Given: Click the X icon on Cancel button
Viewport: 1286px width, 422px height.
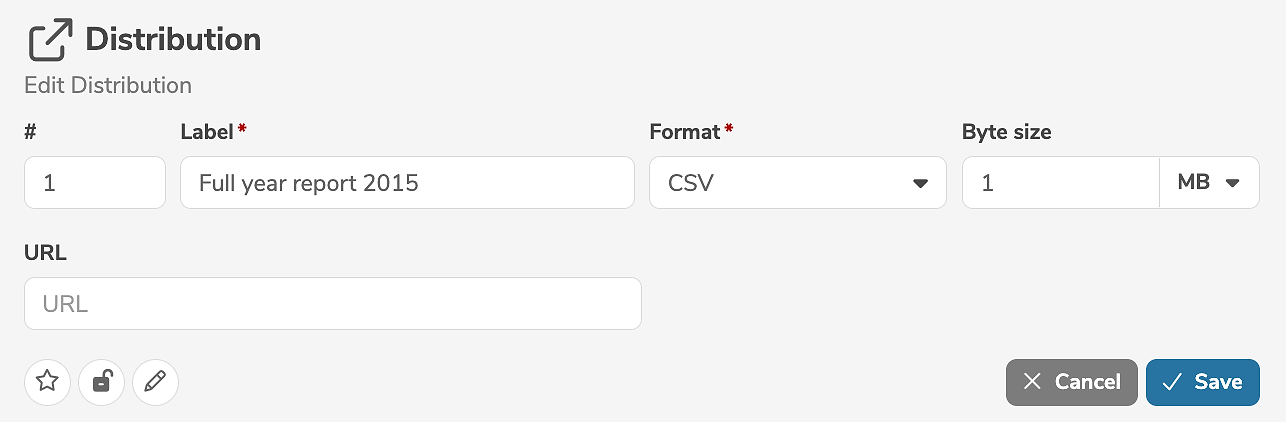Looking at the screenshot, I should point(1034,382).
